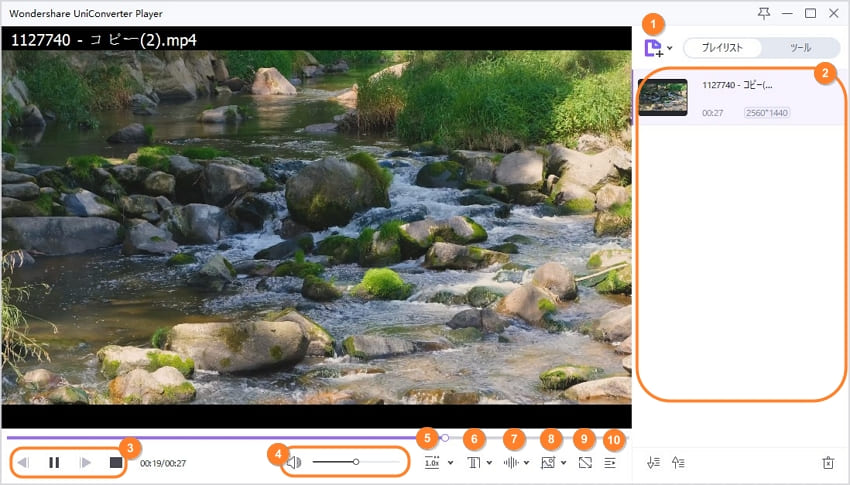Switch to the ツール tab

(800, 48)
